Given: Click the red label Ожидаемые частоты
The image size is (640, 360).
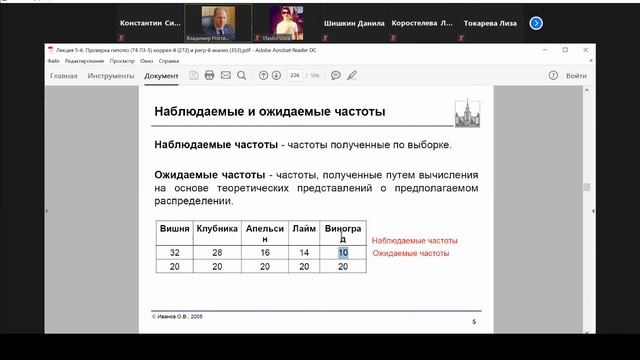Looking at the screenshot, I should [x=411, y=253].
